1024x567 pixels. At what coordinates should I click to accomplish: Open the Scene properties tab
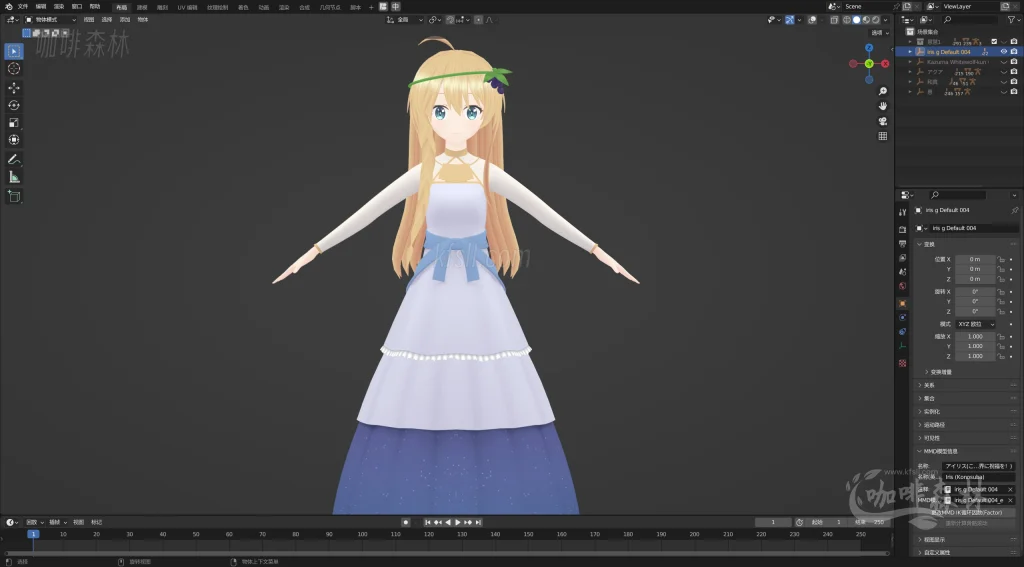(x=903, y=272)
